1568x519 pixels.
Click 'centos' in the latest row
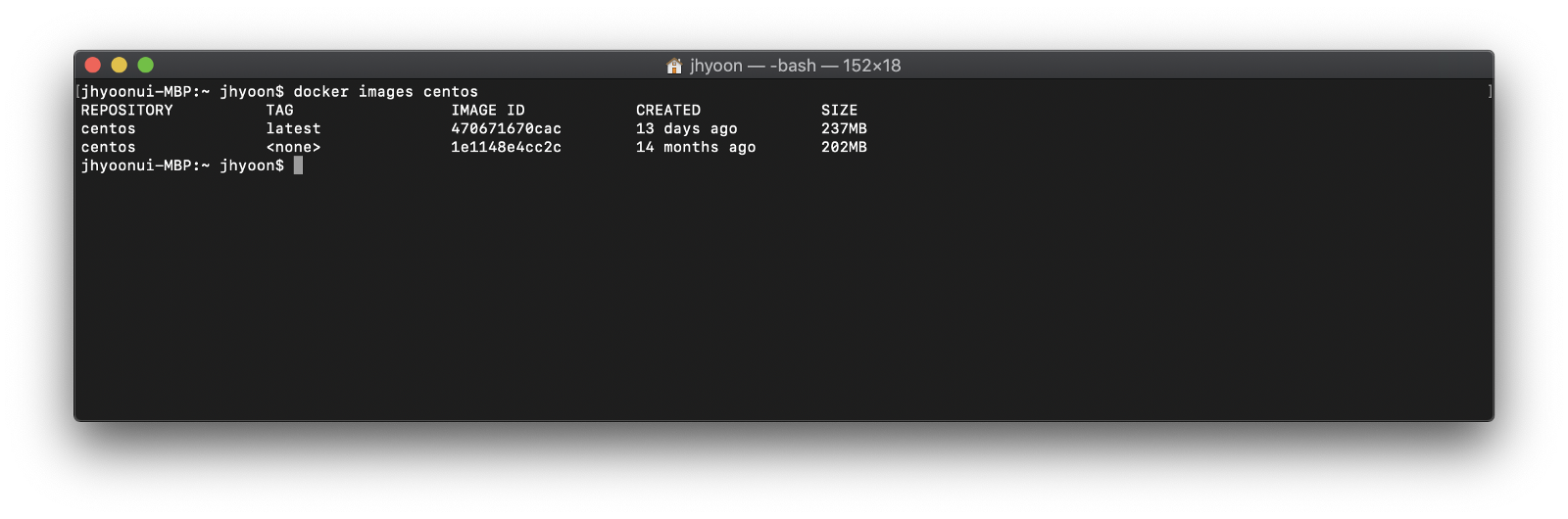(109, 128)
